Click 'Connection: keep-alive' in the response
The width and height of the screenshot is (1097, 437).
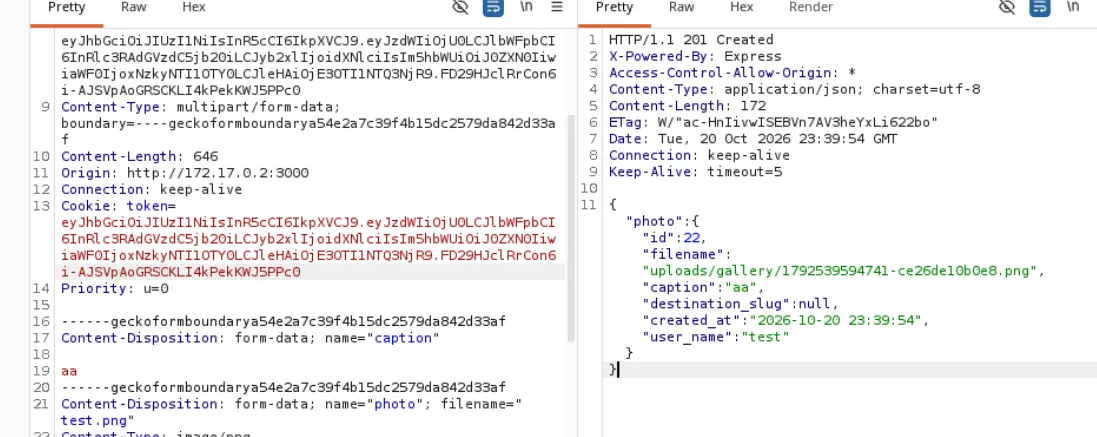(700, 156)
